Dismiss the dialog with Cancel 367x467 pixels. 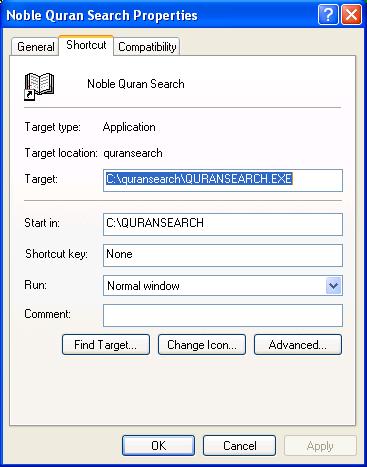240,446
